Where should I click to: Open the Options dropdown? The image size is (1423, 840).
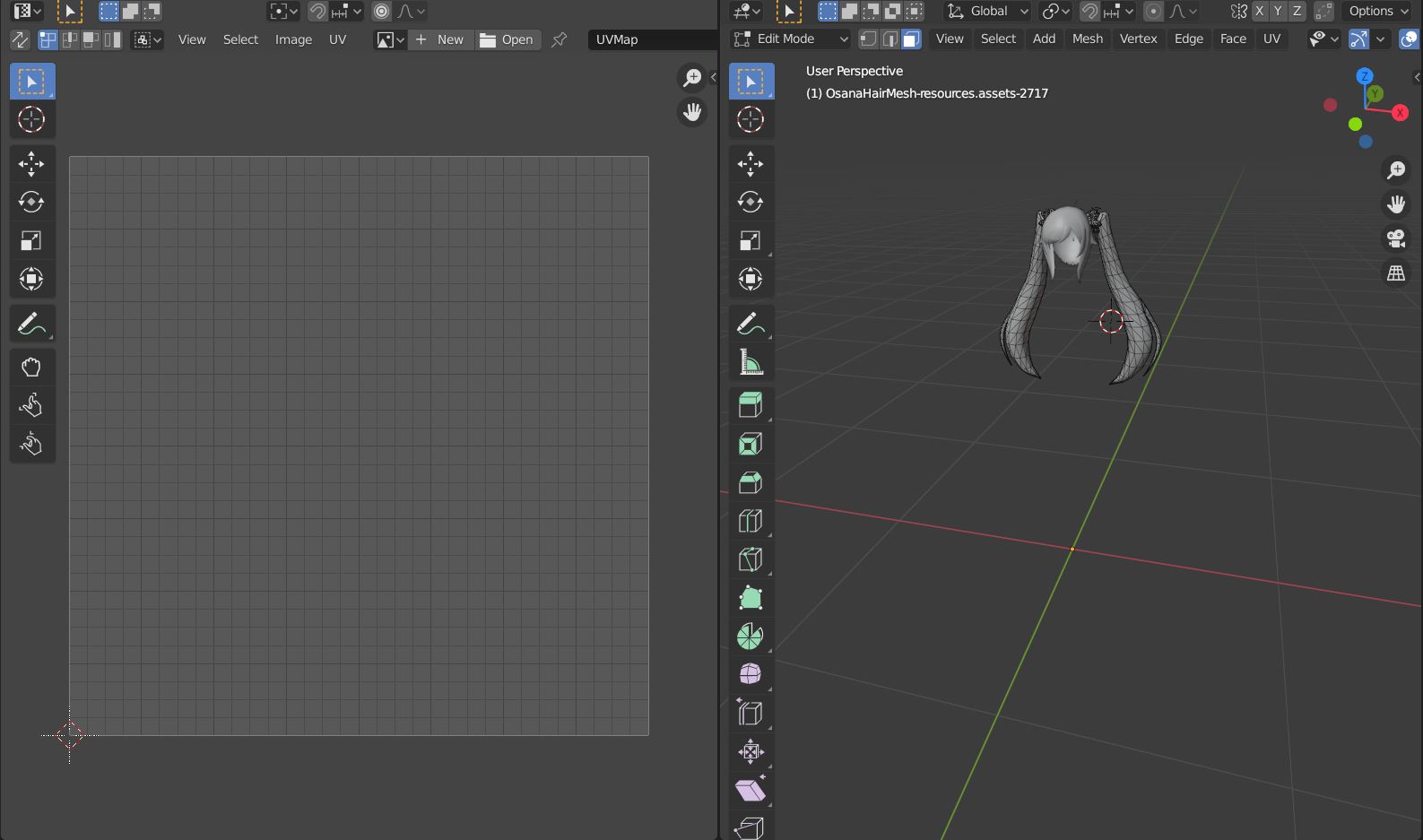[1377, 12]
